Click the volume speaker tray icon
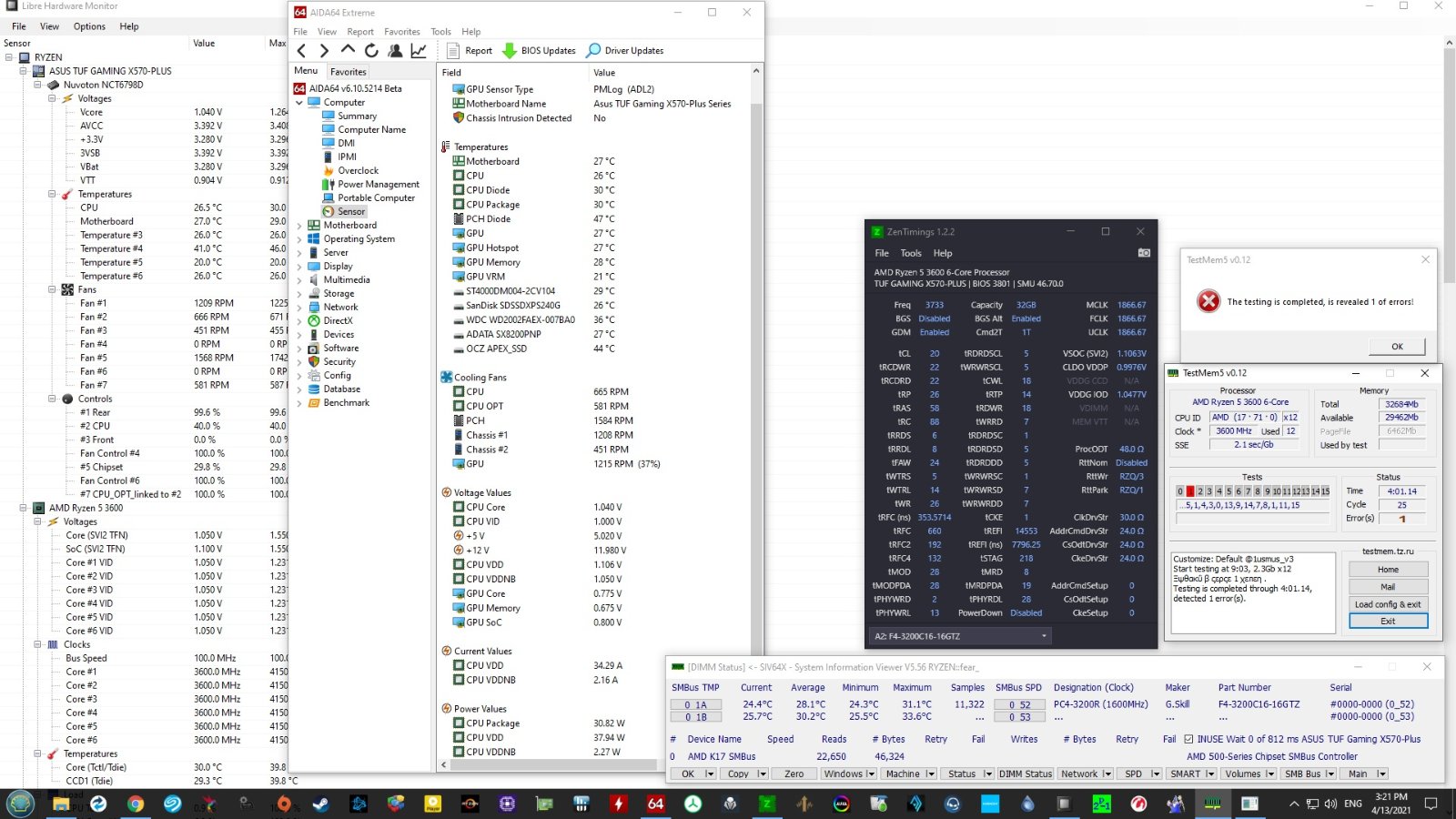Viewport: 1456px width, 819px height. (x=1330, y=804)
